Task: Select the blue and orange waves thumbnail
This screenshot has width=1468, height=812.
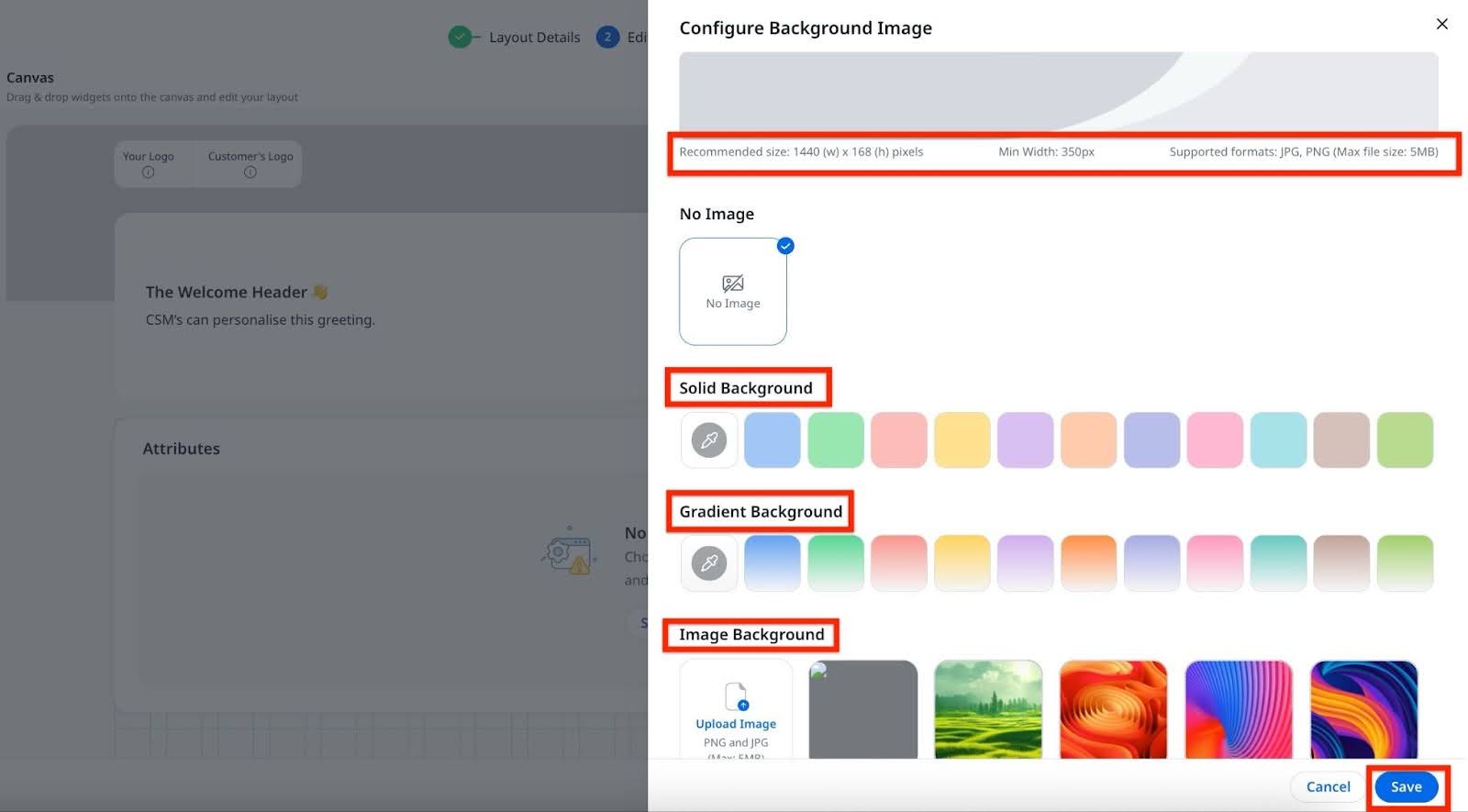Action: point(1364,709)
